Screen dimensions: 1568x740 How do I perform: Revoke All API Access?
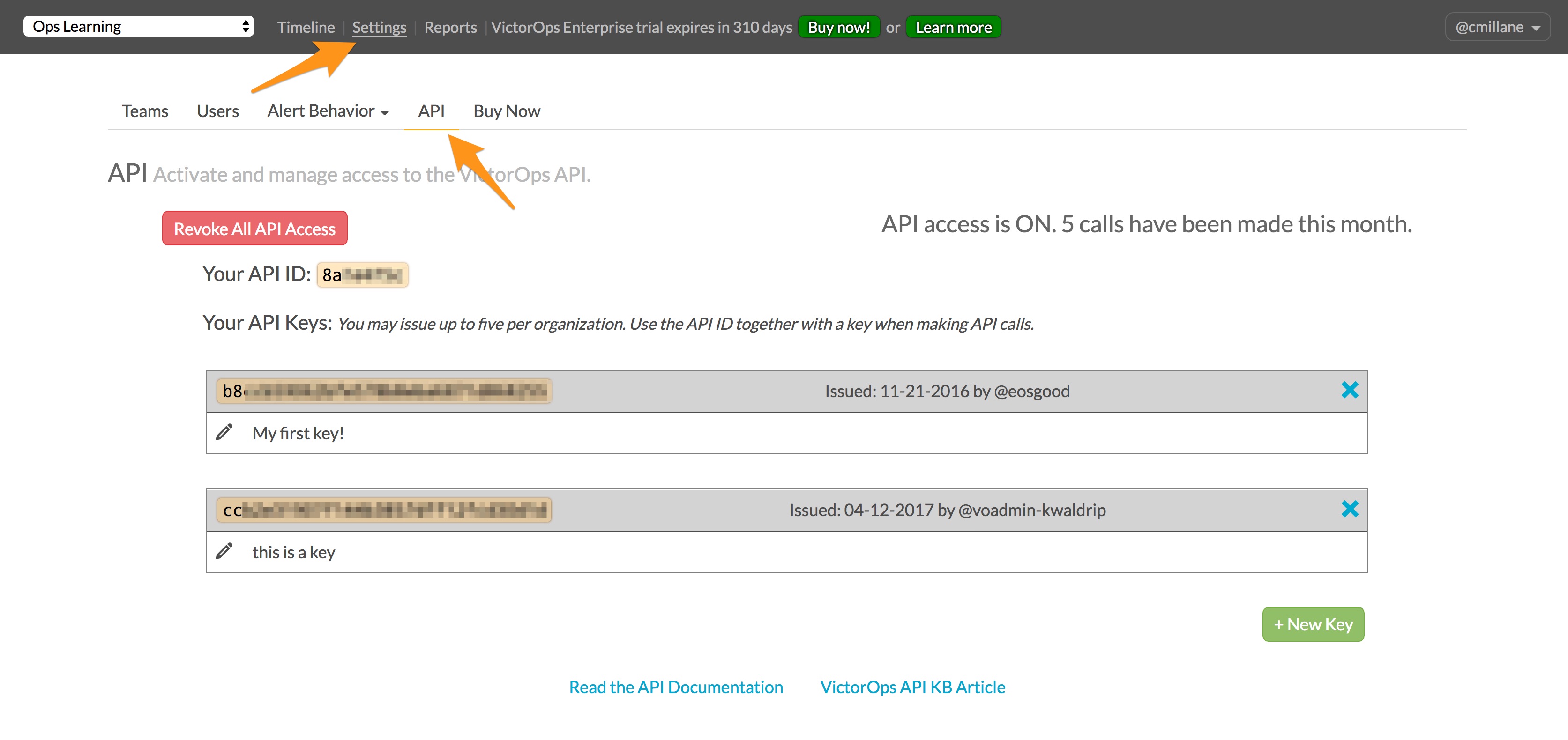(254, 228)
